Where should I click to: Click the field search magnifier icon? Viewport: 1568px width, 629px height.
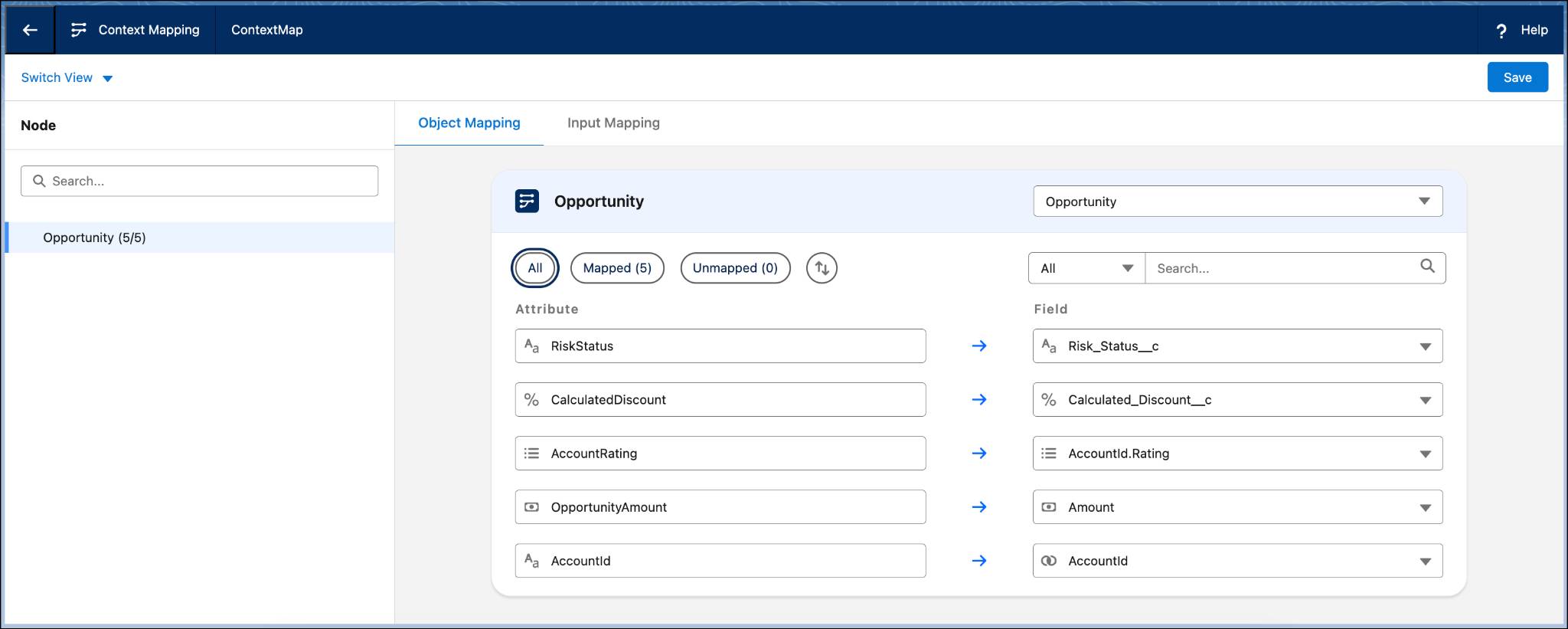click(x=1427, y=266)
